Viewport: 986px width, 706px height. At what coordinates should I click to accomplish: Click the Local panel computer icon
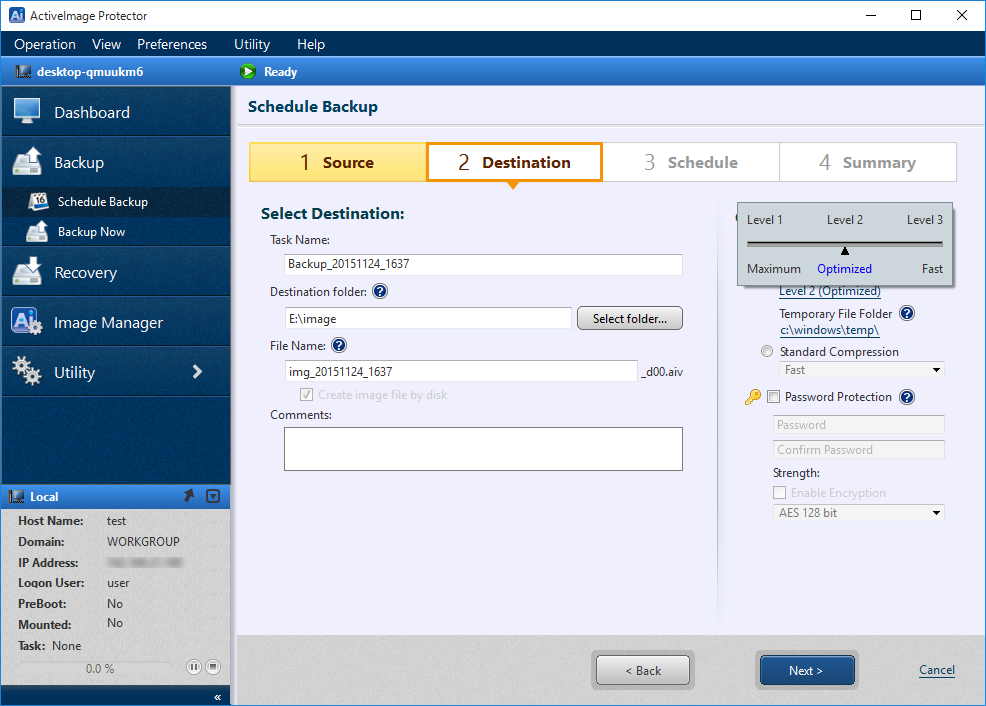(x=16, y=497)
